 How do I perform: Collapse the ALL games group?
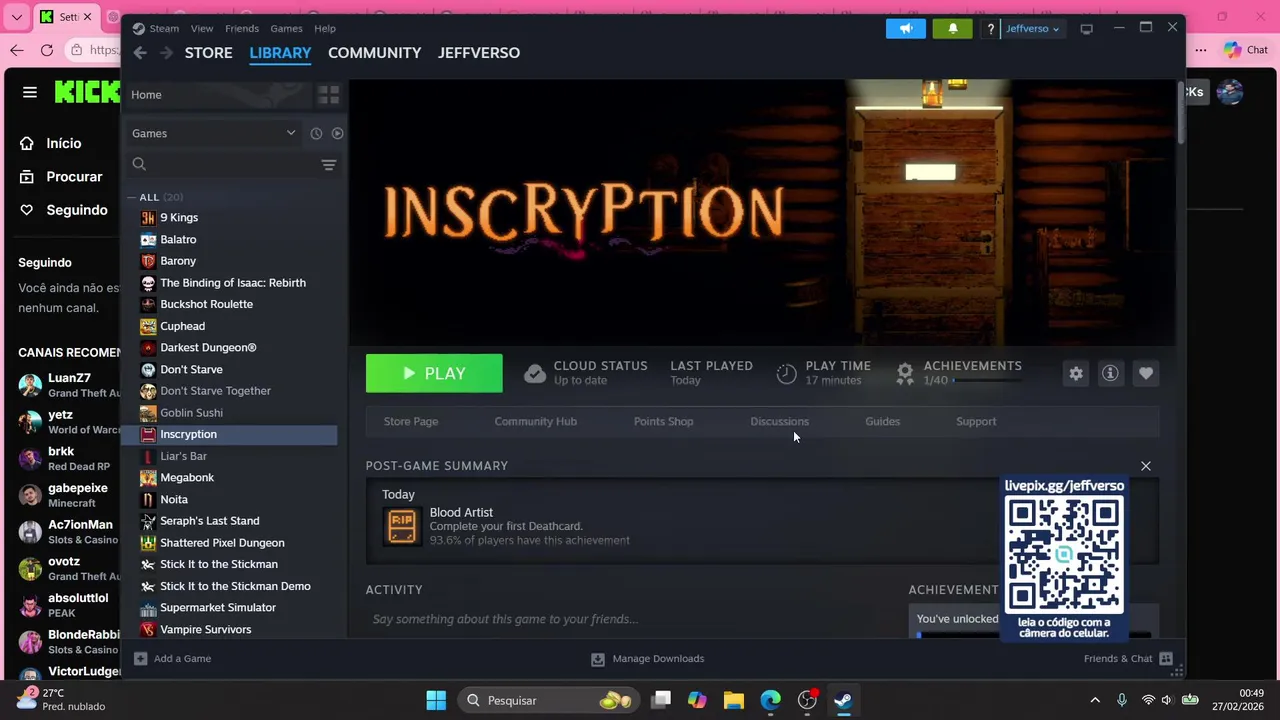[131, 198]
